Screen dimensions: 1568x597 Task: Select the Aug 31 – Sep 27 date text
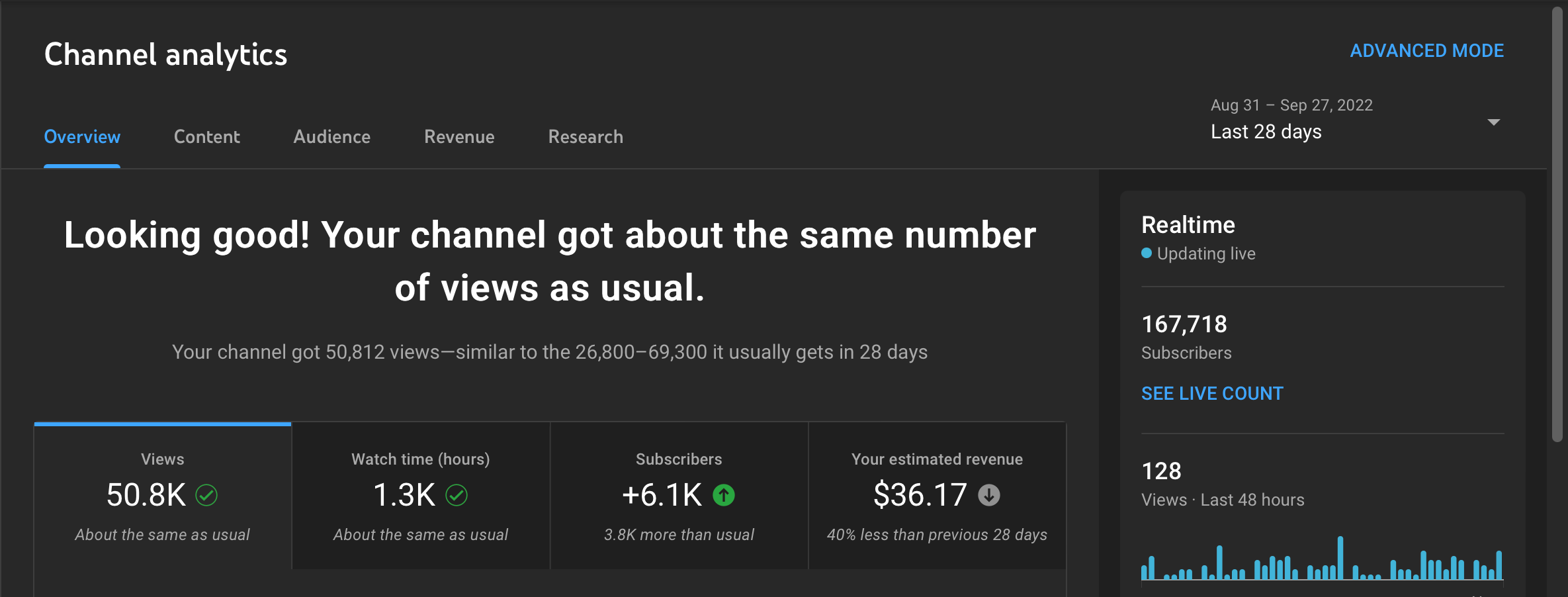pyautogui.click(x=1291, y=104)
